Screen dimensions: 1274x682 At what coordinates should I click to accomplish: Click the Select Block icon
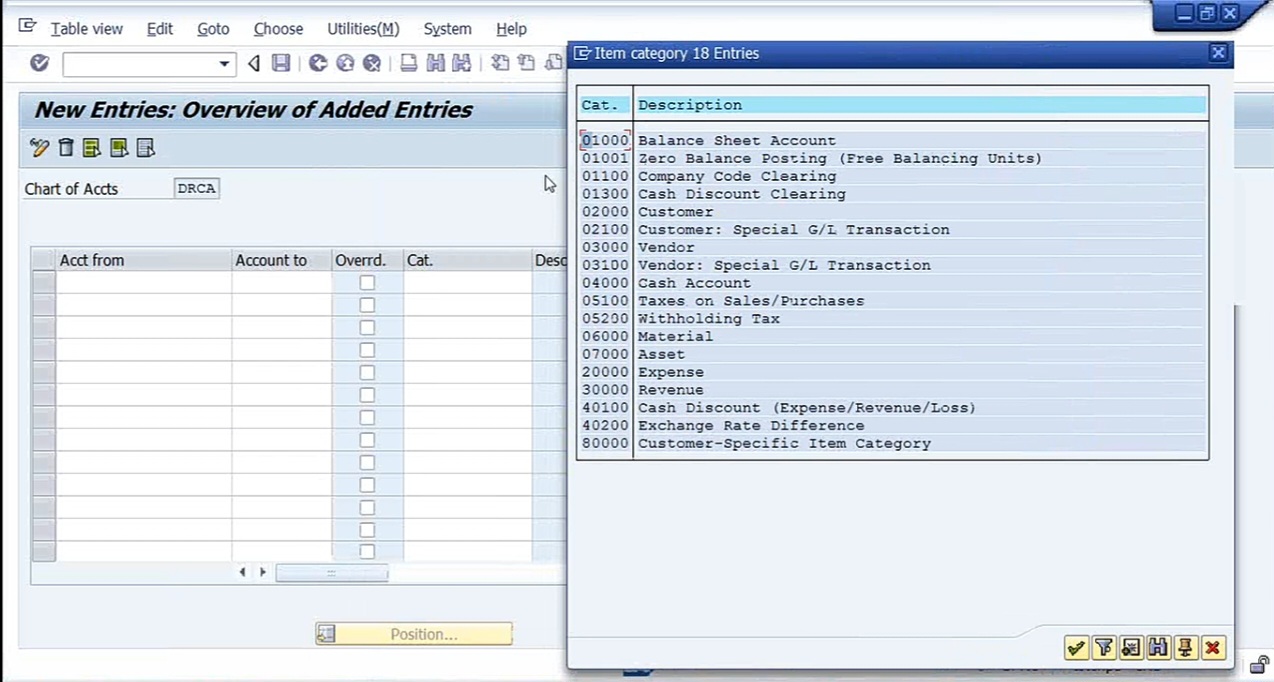(x=119, y=148)
